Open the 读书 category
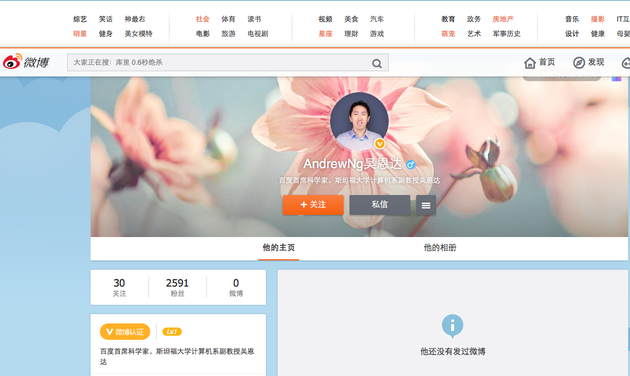The image size is (630, 376). coord(254,19)
